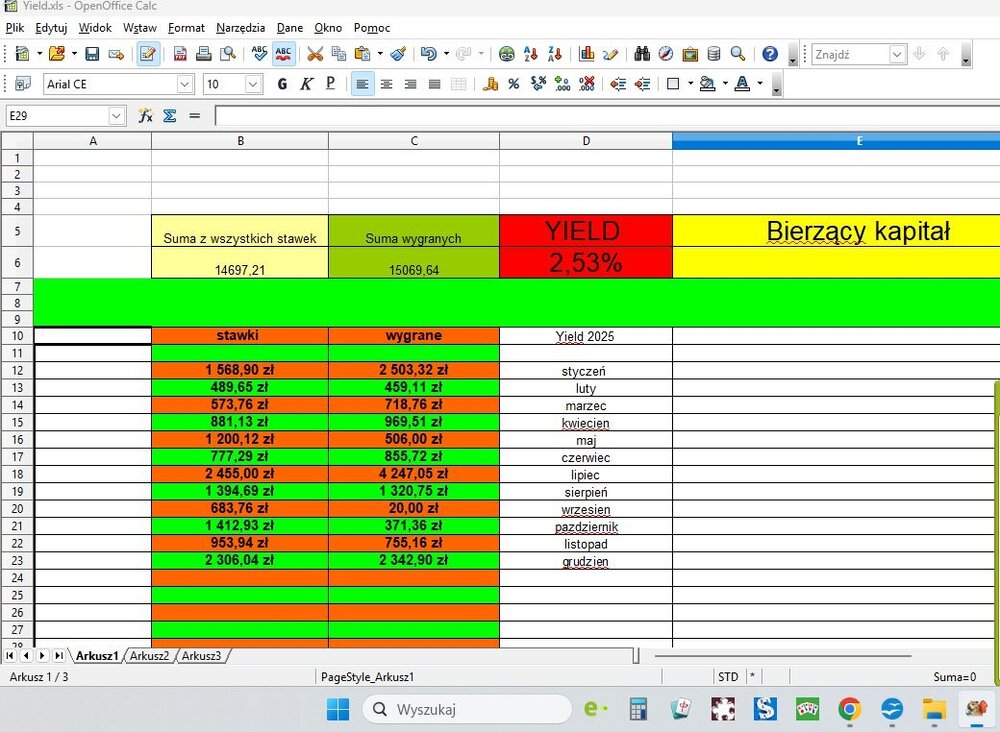Export directly as PDF

click(x=179, y=54)
